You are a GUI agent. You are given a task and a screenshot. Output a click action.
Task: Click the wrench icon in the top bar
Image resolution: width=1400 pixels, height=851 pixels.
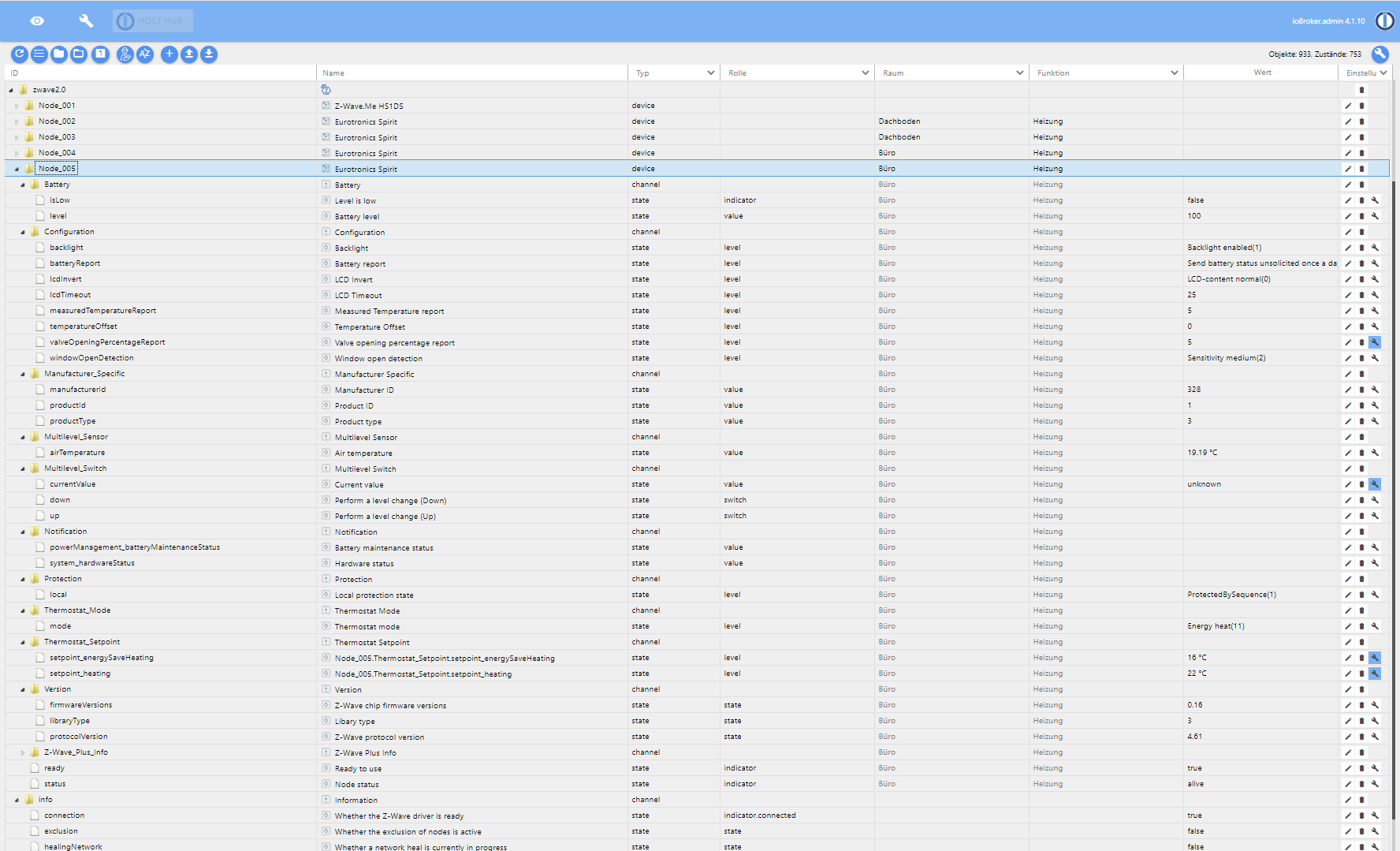click(86, 21)
